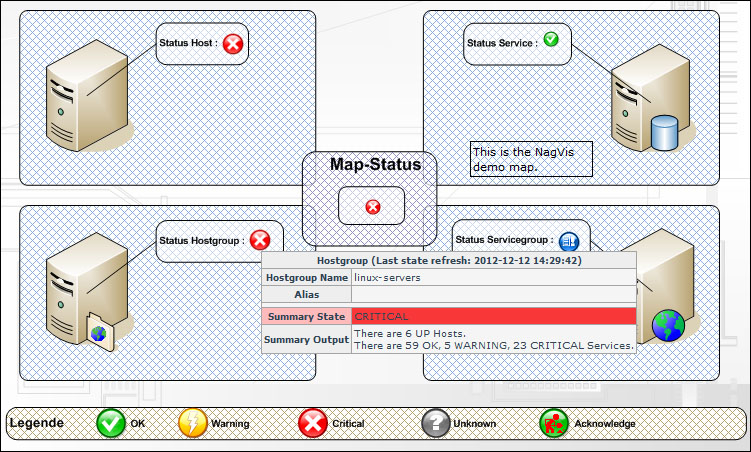Screen dimensions: 751x452
Task: Click the 'Summary State' row label
Action: point(307,316)
